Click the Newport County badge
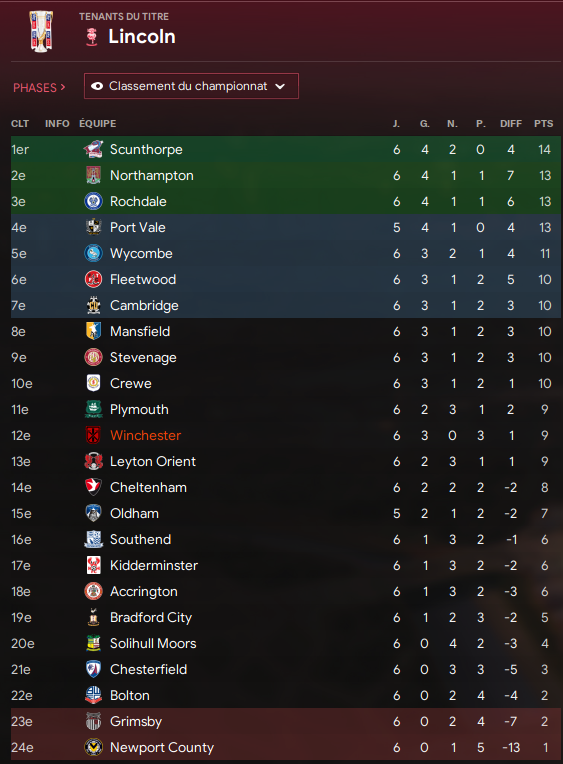563x764 pixels. click(x=93, y=747)
